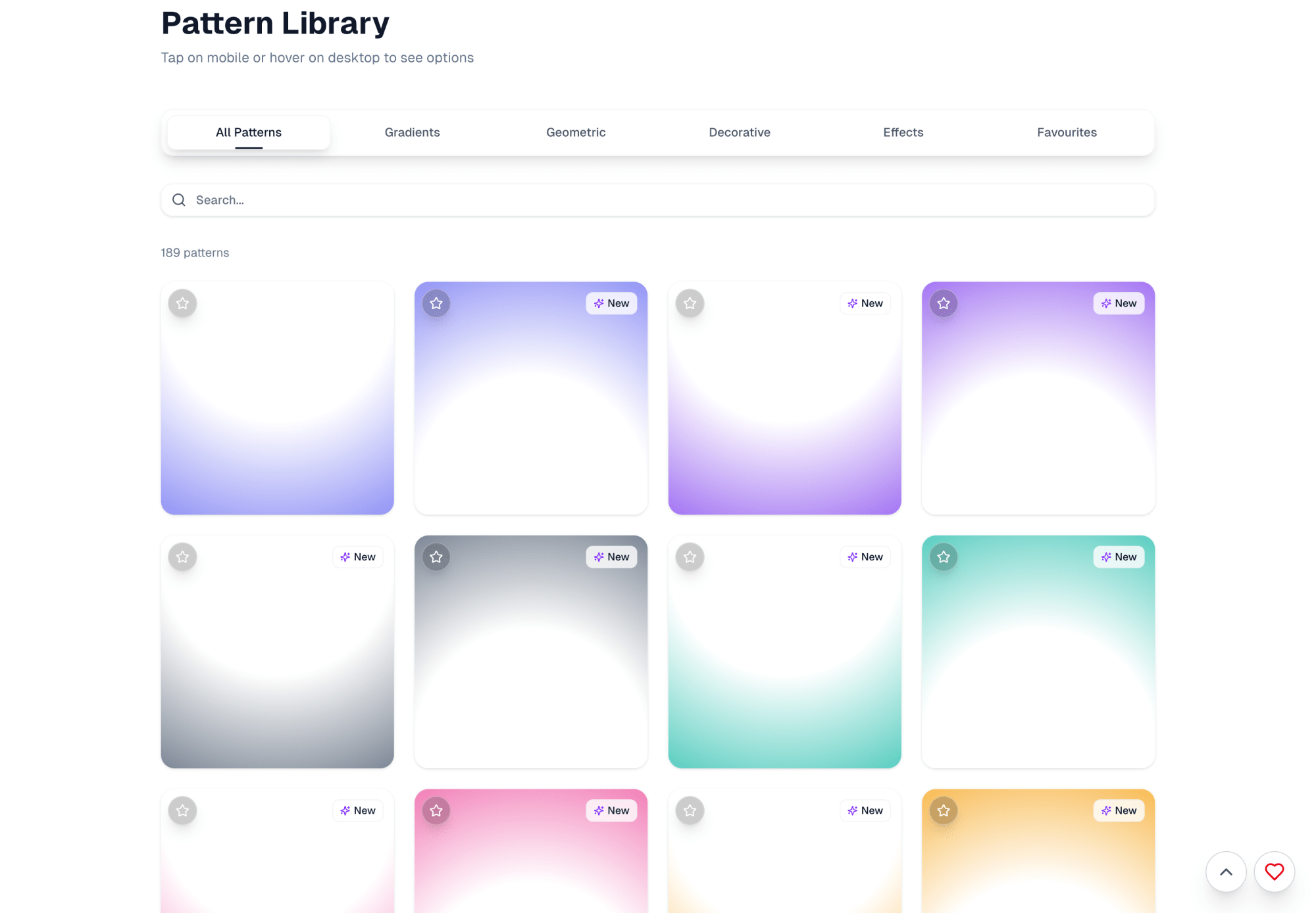Open the Gradients tab
The width and height of the screenshot is (1316, 913).
click(x=412, y=132)
